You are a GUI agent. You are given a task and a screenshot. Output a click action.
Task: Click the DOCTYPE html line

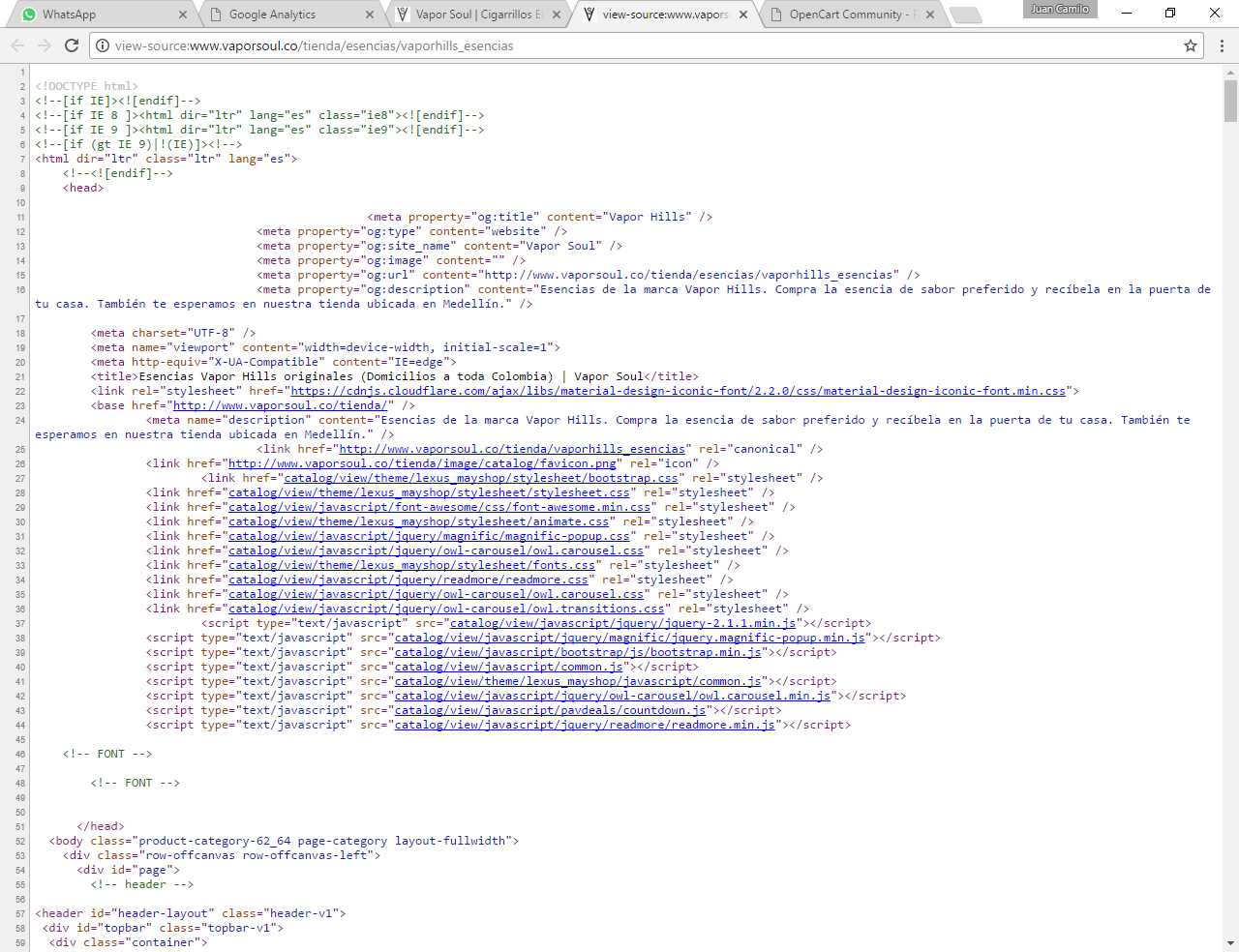click(87, 86)
